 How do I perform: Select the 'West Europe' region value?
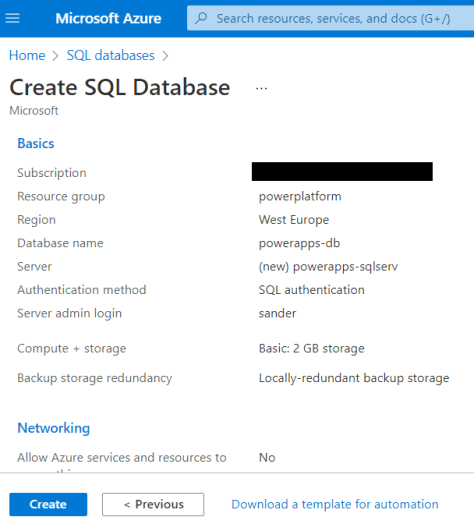[x=294, y=220]
